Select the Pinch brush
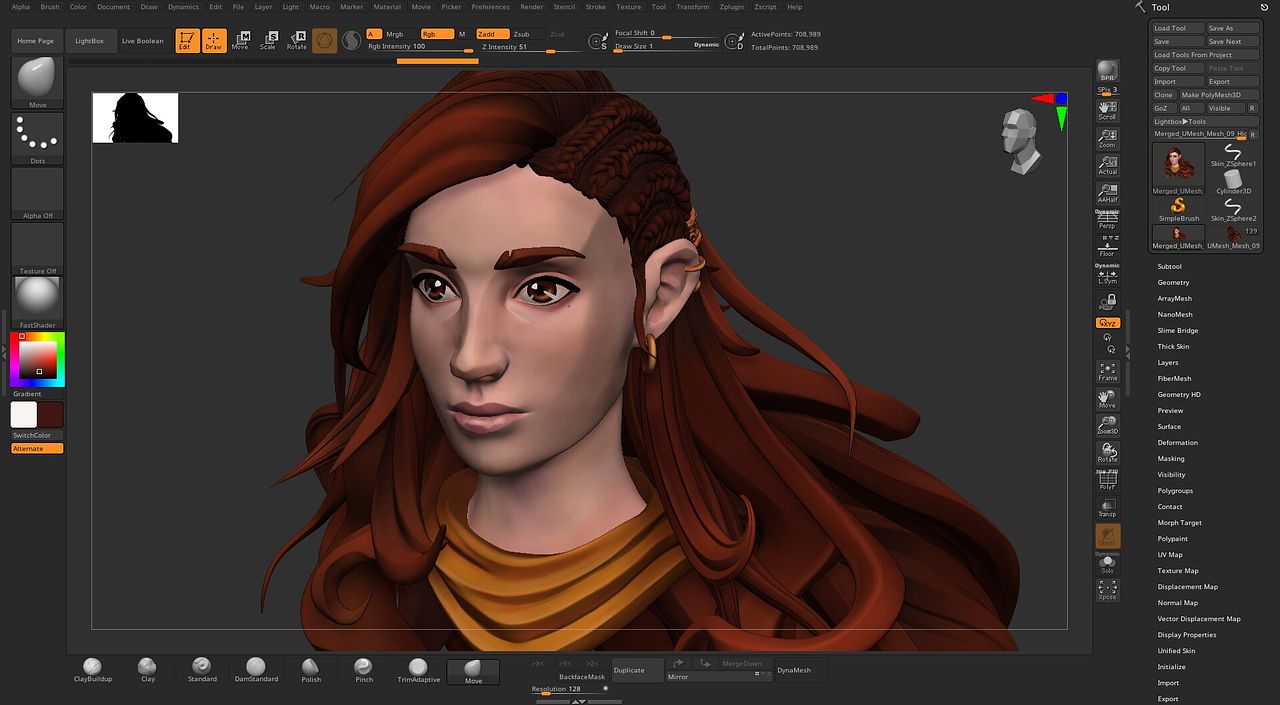Viewport: 1280px width, 705px height. point(364,670)
